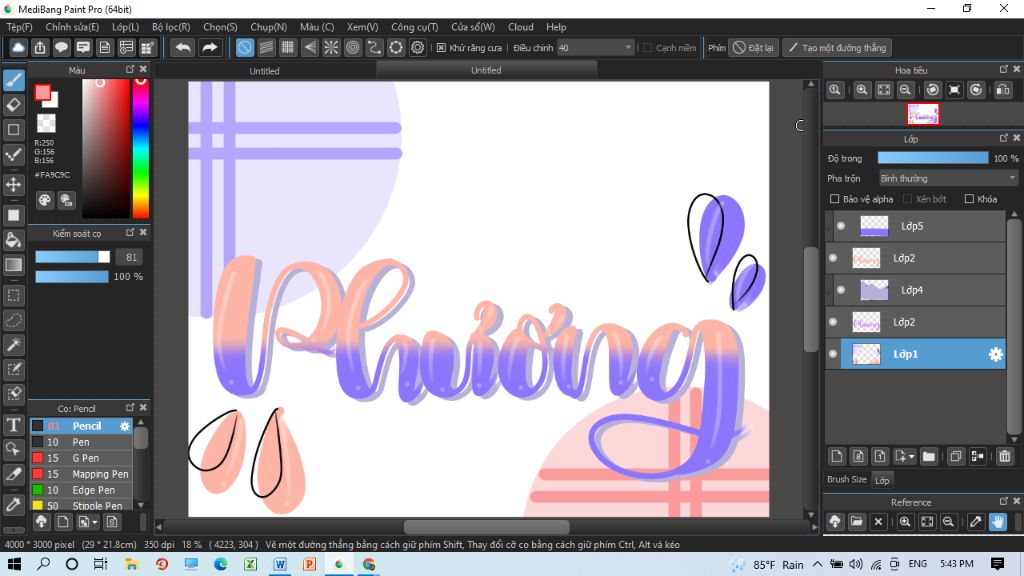Enable the Khóa checkbox
The image size is (1024, 576).
click(969, 199)
